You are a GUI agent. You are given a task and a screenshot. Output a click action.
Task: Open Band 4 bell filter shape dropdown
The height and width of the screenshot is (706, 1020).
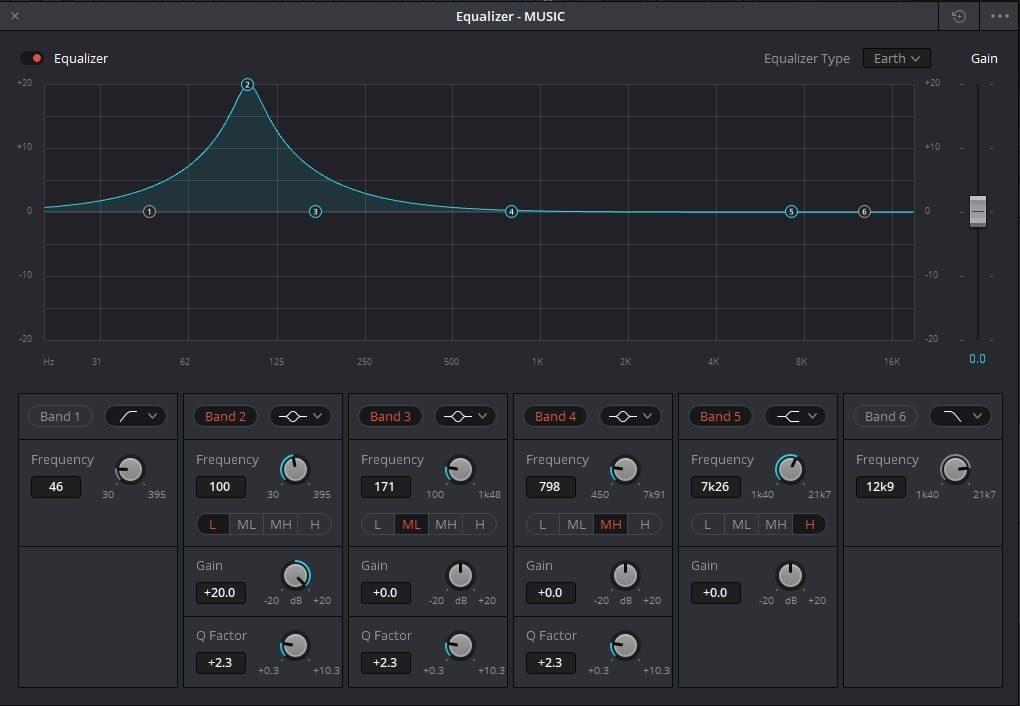pos(630,416)
